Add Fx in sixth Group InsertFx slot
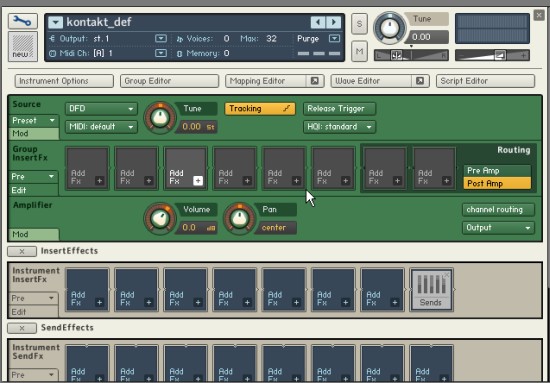The width and height of the screenshot is (550, 383). click(x=333, y=169)
